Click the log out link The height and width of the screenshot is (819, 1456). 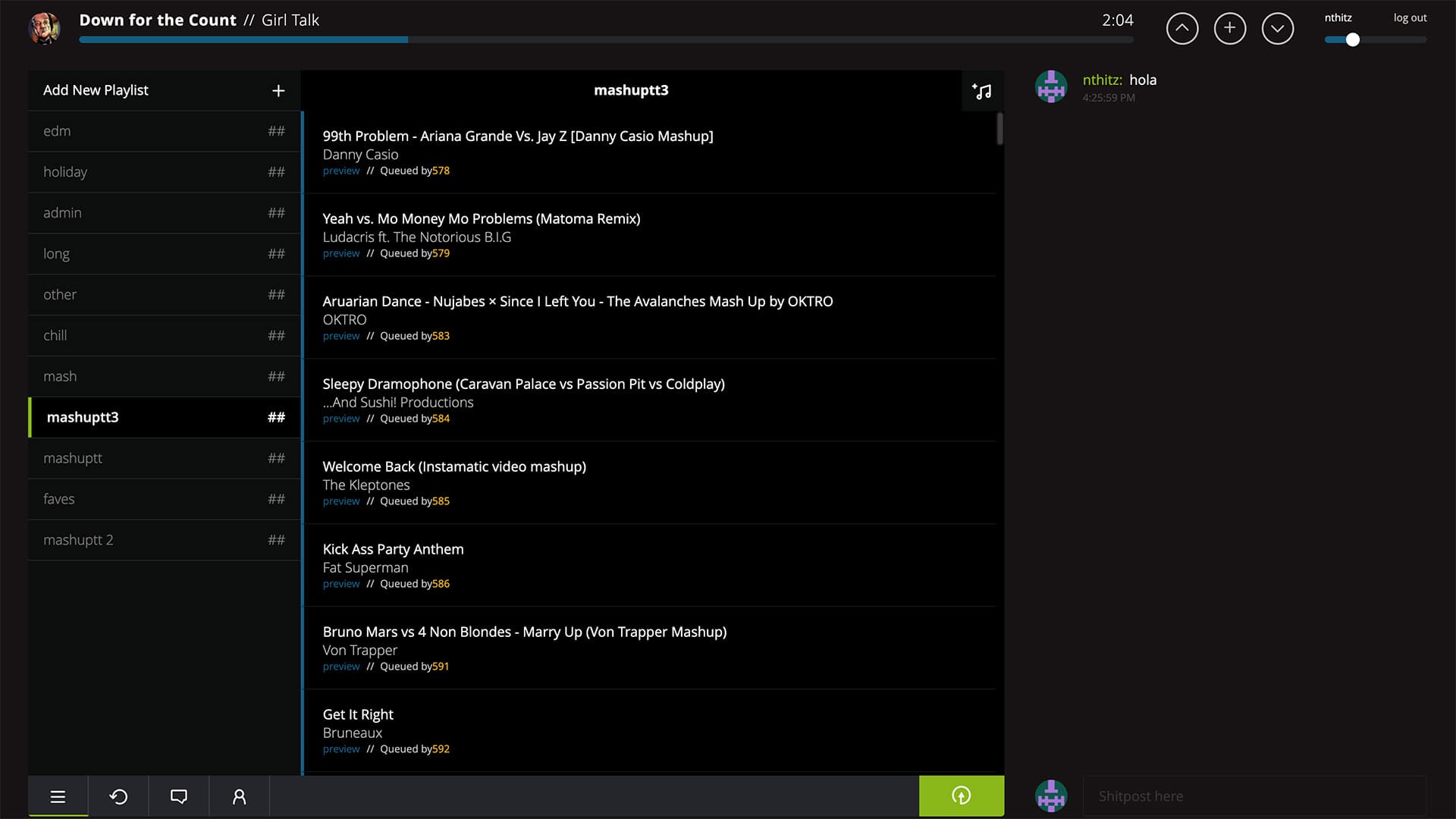(1409, 17)
